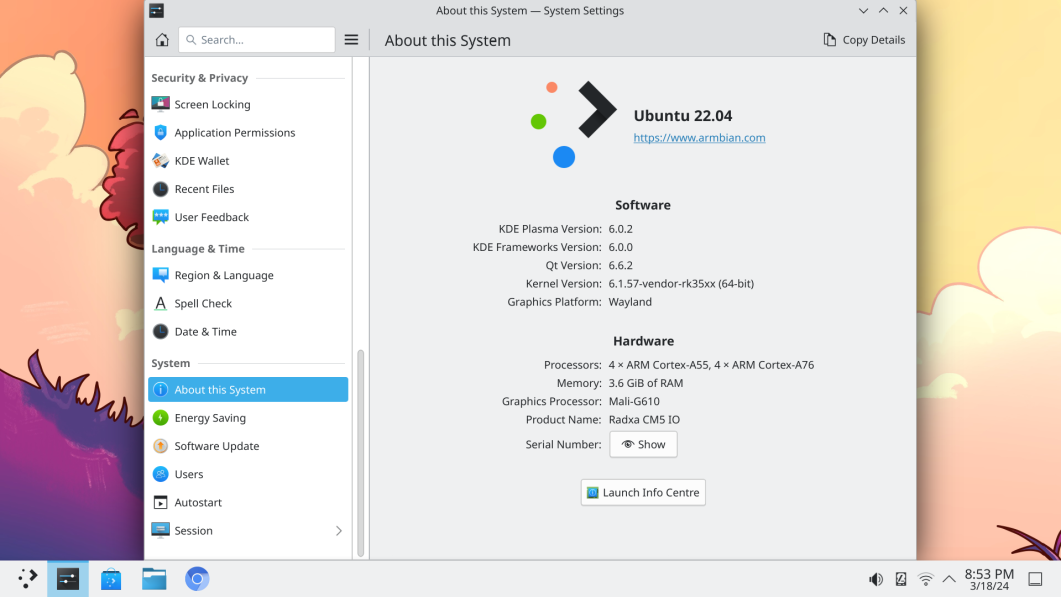Image resolution: width=1061 pixels, height=597 pixels.
Task: Open Screen Locking settings
Action: tap(248, 104)
